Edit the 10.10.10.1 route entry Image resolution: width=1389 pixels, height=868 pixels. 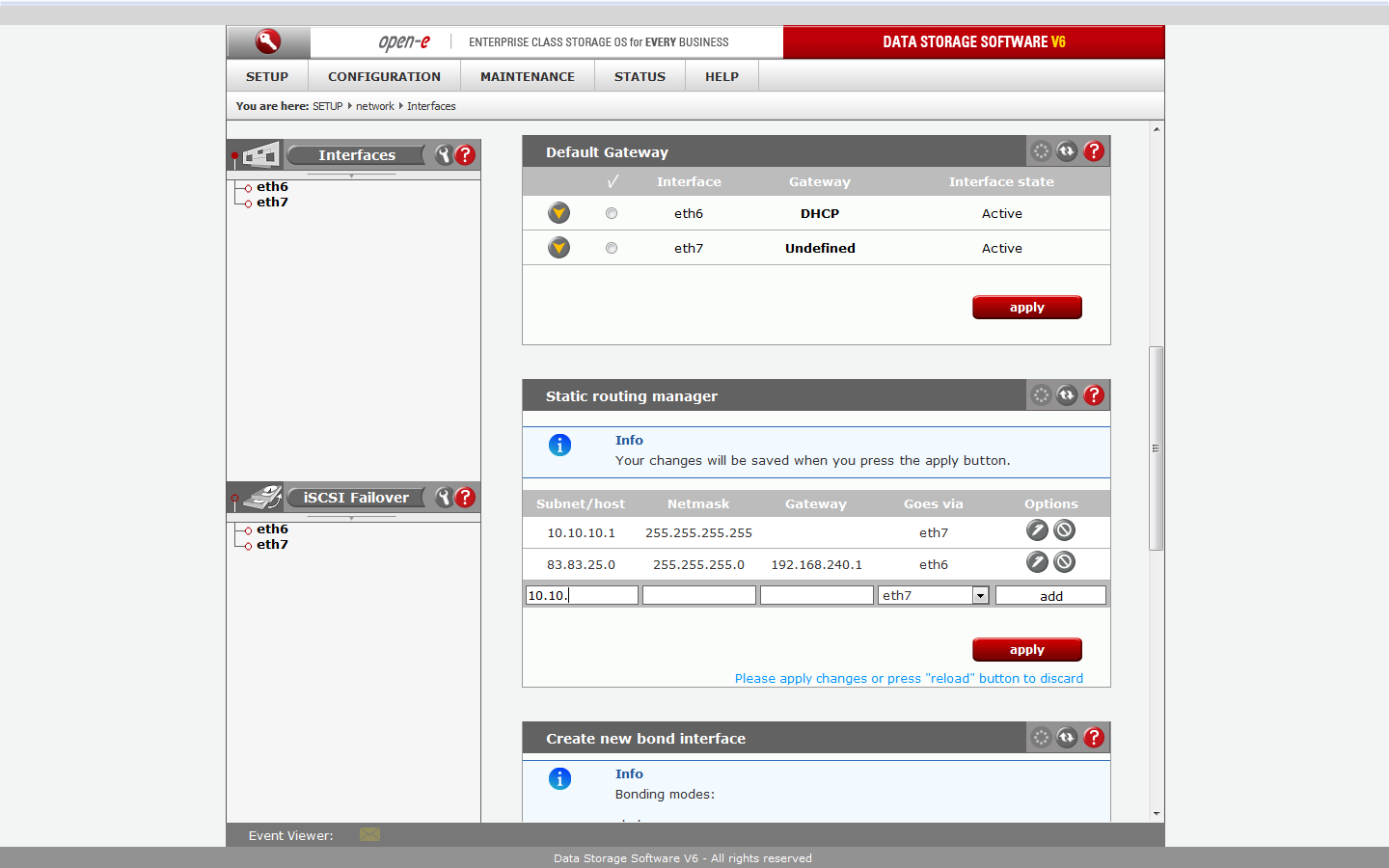click(x=1037, y=530)
